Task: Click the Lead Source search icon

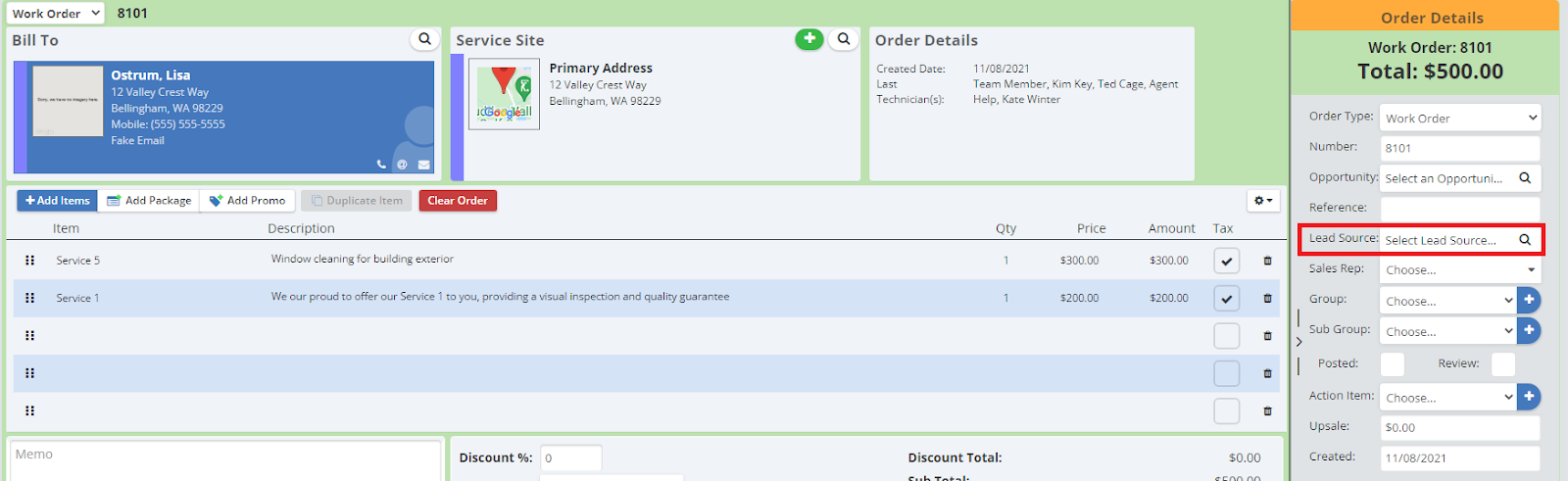Action: (x=1525, y=239)
